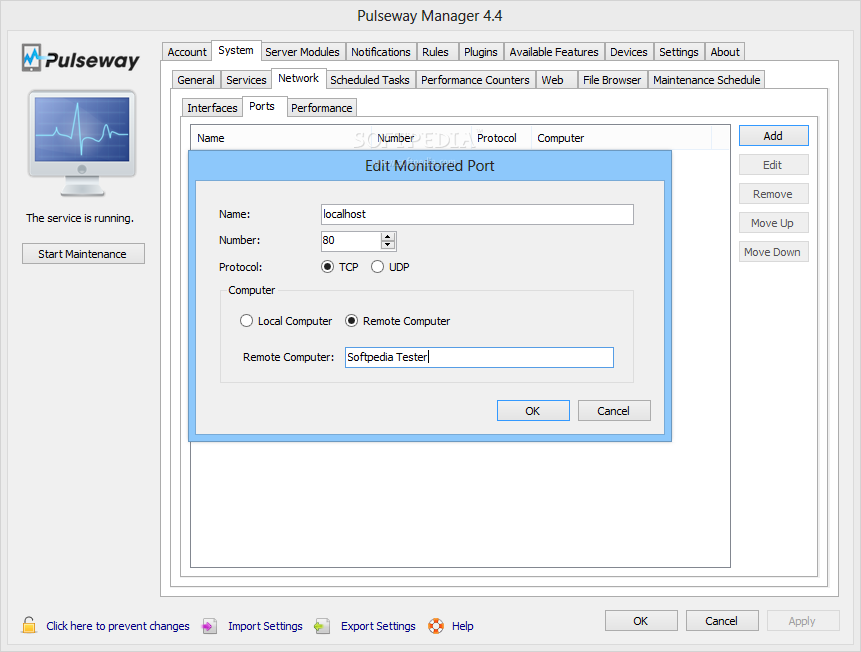
Task: Switch to the Interfaces tab
Action: [x=213, y=108]
